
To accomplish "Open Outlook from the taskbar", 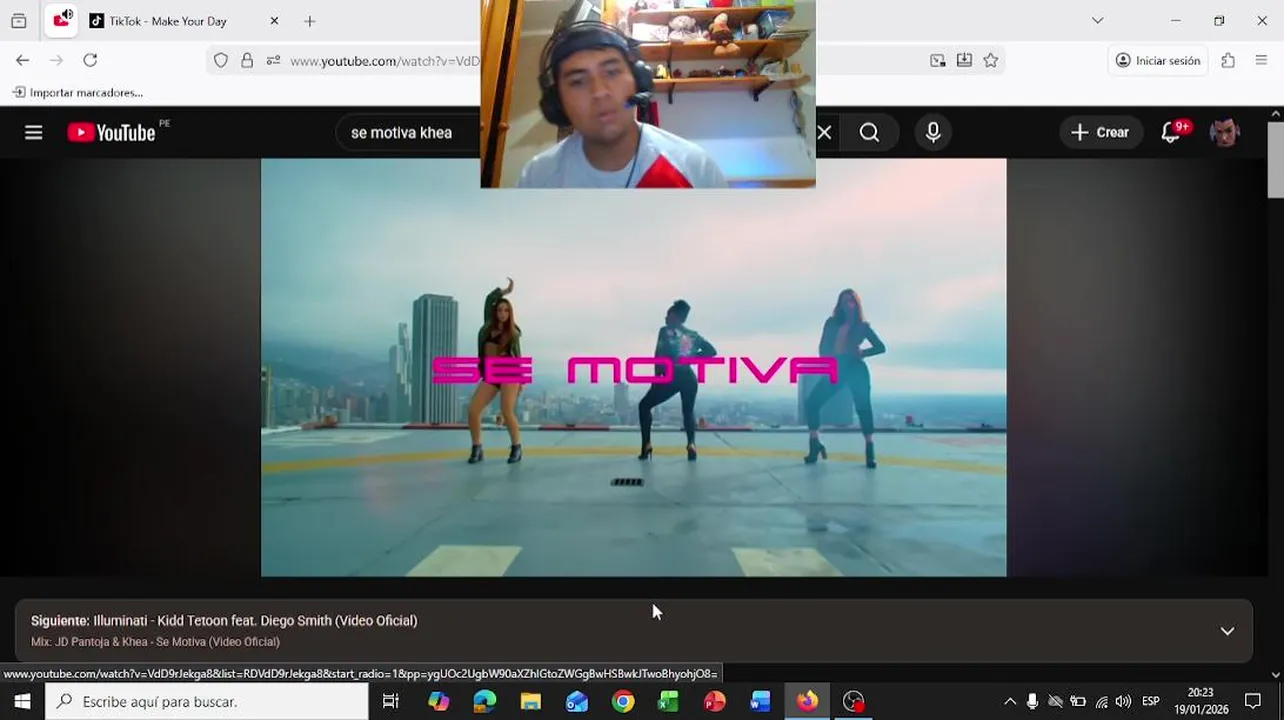I will pyautogui.click(x=577, y=701).
